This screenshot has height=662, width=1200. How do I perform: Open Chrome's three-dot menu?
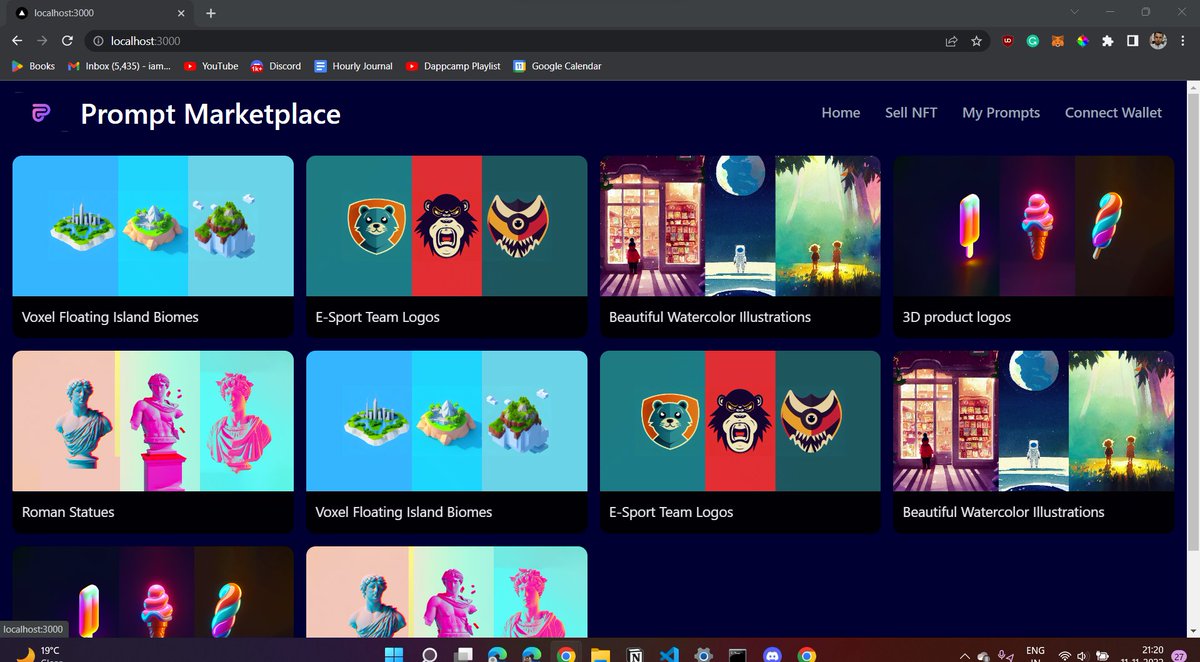coord(1182,41)
